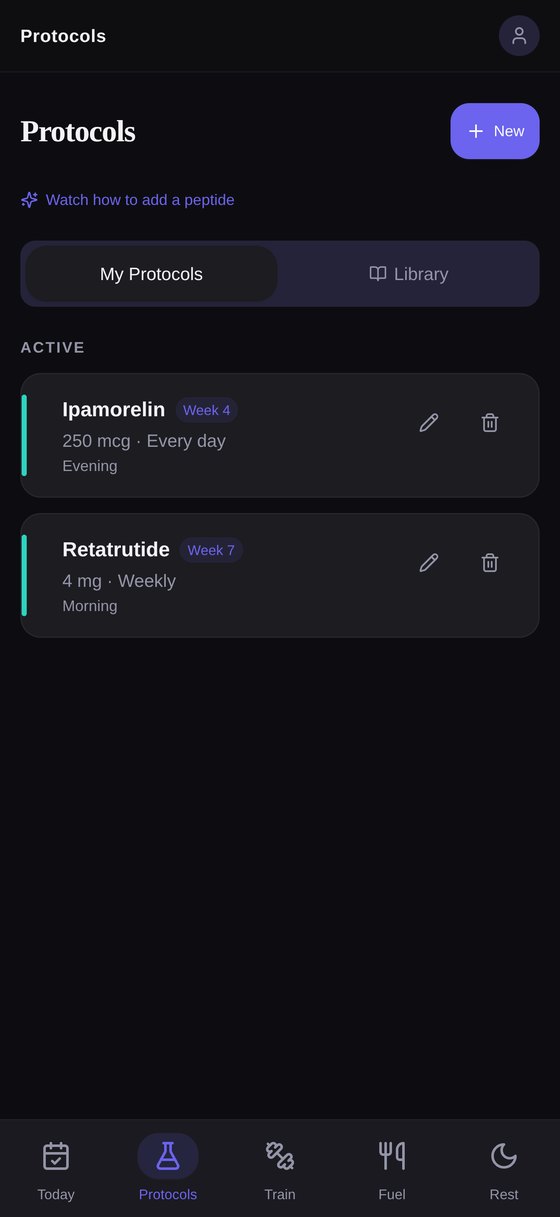This screenshot has width=560, height=1217.
Task: Click the Library book icon
Action: (378, 274)
